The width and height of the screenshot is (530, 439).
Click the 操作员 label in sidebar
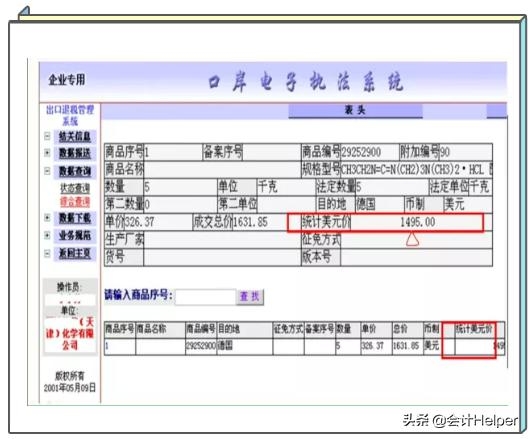click(69, 287)
